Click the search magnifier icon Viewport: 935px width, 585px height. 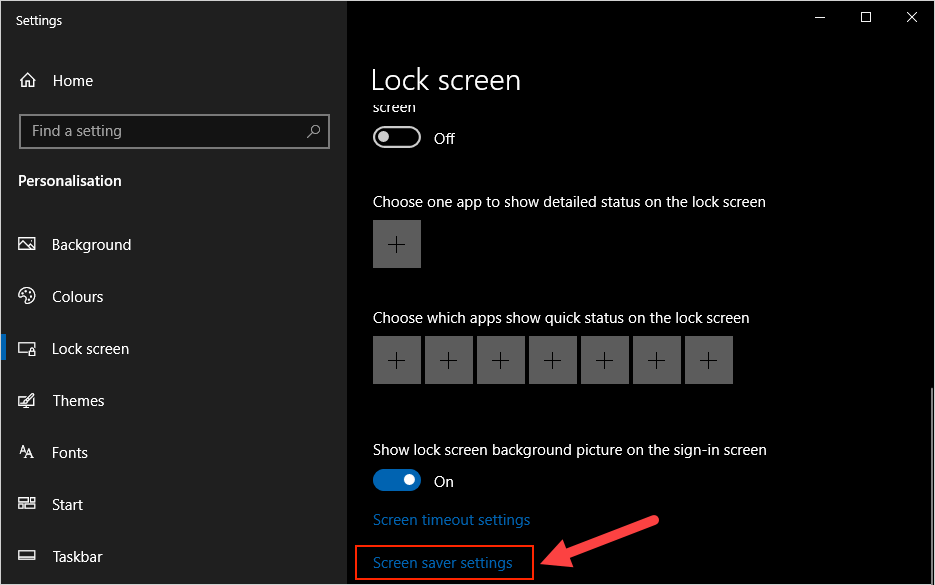tap(313, 131)
